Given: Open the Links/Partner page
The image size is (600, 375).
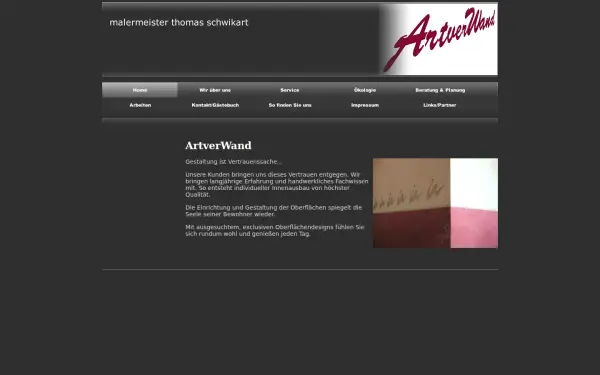Looking at the screenshot, I should [x=440, y=105].
